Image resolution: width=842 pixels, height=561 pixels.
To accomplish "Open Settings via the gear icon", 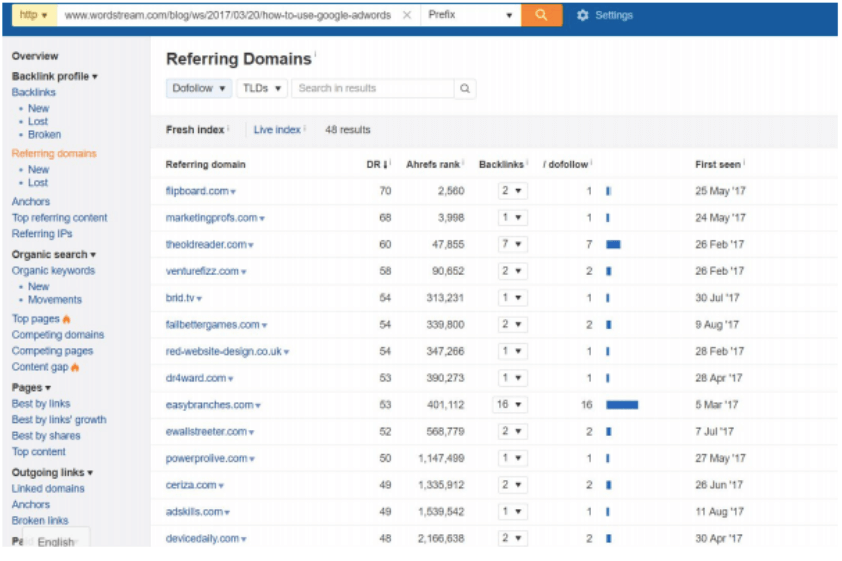I will click(x=583, y=16).
